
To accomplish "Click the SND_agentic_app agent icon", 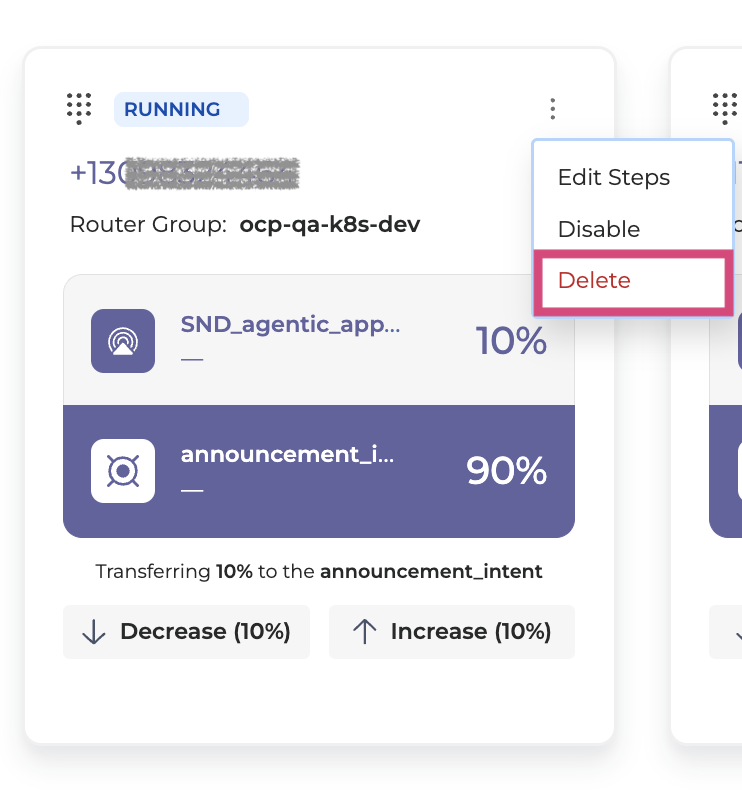I will tap(123, 341).
